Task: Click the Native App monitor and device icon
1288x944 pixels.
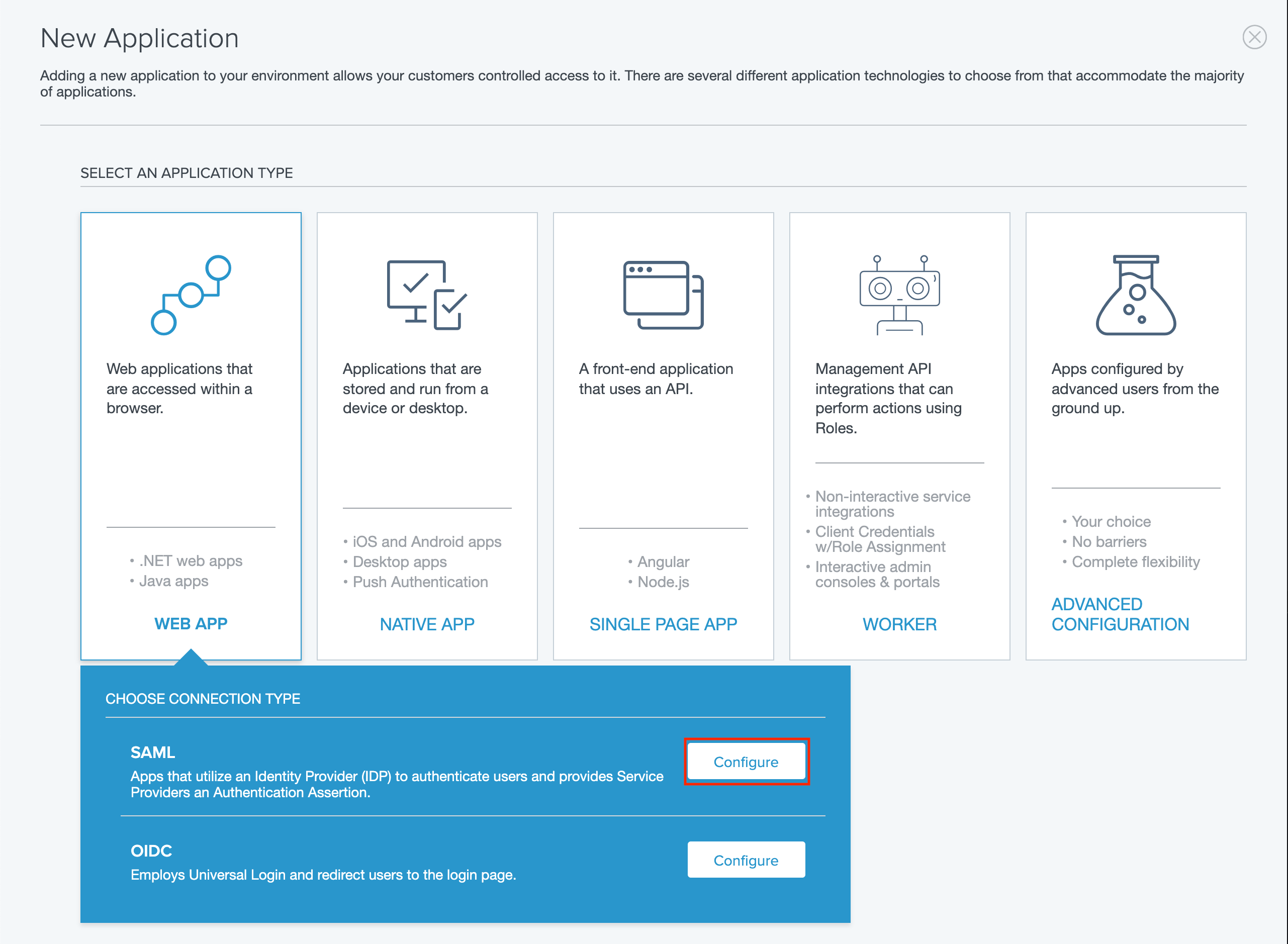Action: (x=427, y=295)
